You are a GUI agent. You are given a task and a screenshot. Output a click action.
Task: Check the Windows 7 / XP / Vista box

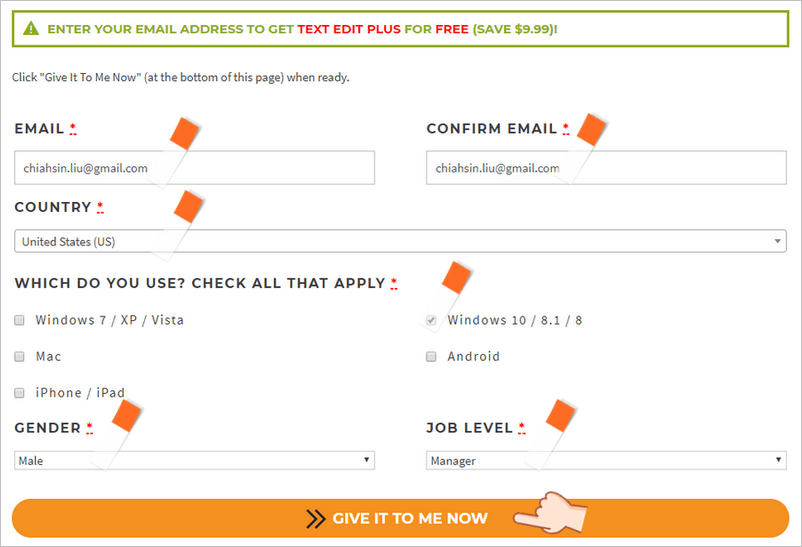[19, 320]
